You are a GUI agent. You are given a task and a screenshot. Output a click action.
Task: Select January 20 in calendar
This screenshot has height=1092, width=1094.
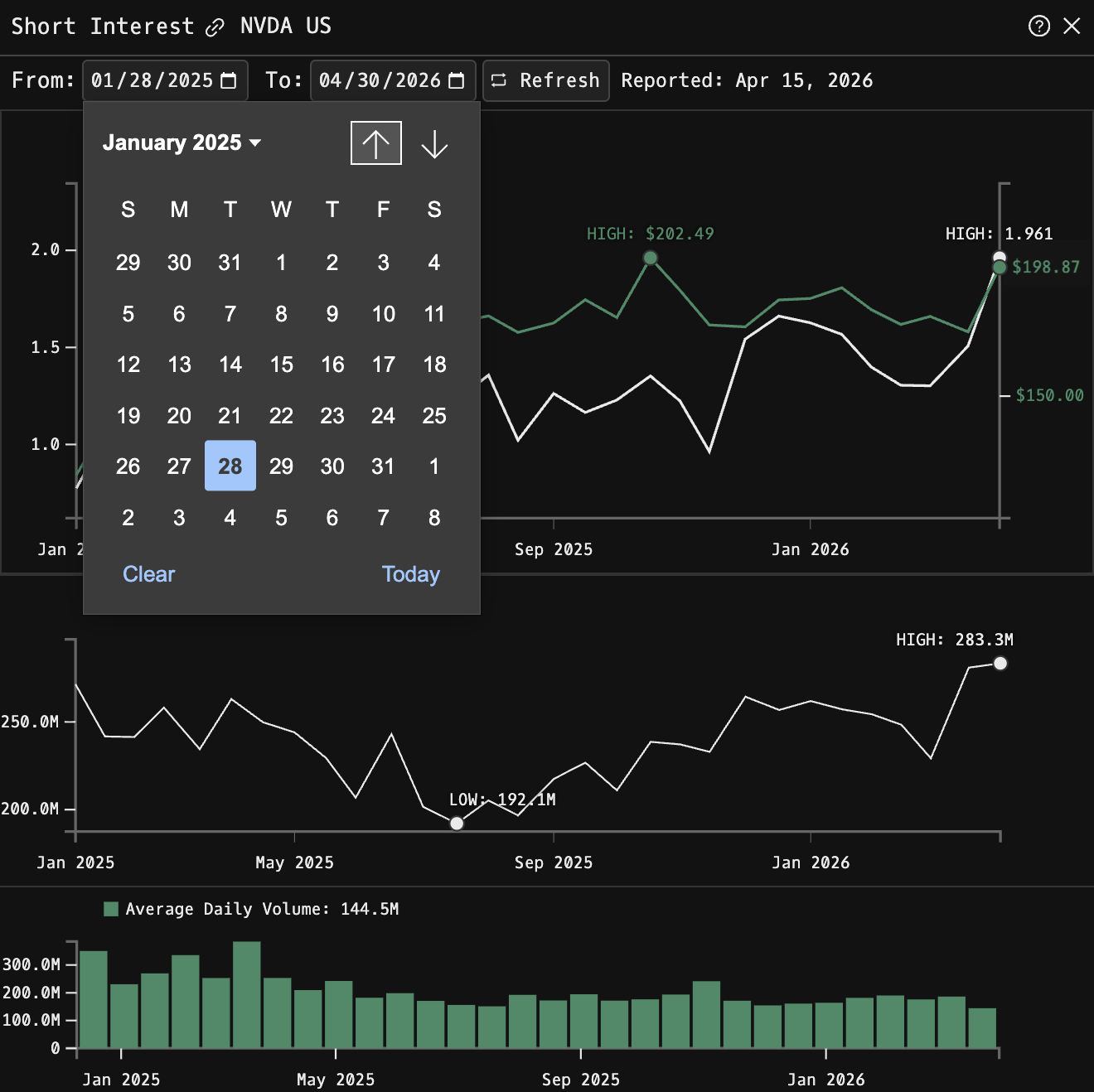(179, 415)
